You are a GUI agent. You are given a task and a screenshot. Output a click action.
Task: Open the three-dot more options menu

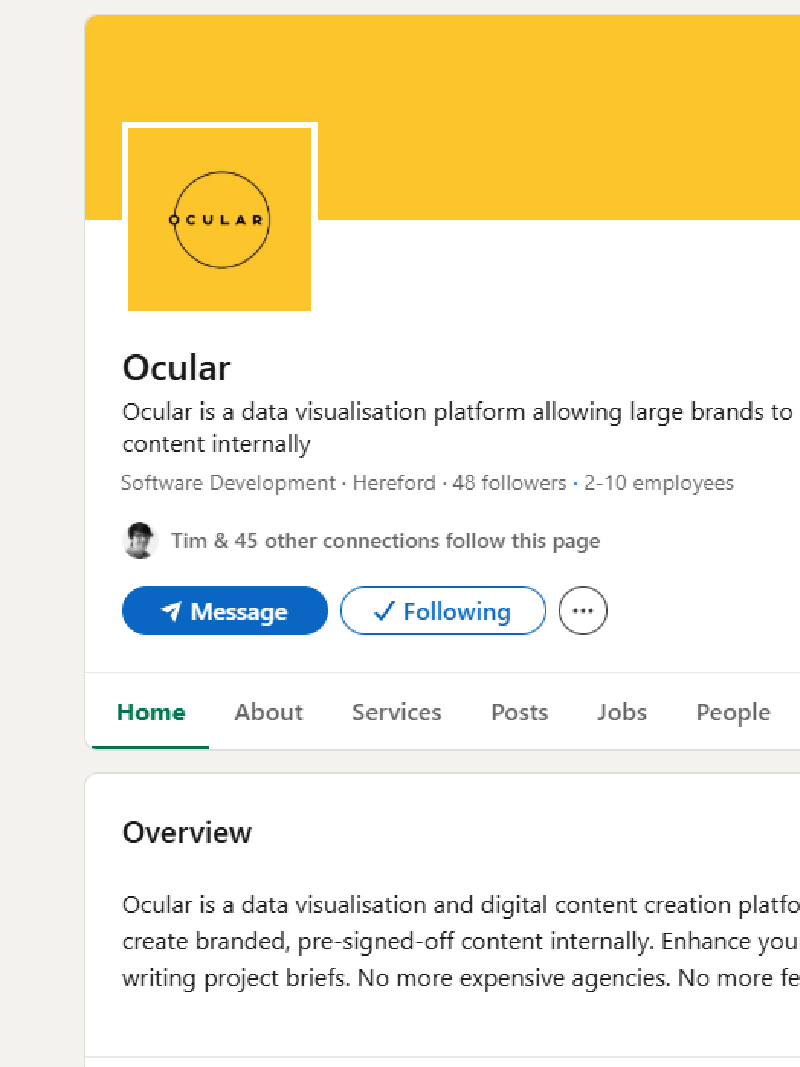tap(583, 611)
